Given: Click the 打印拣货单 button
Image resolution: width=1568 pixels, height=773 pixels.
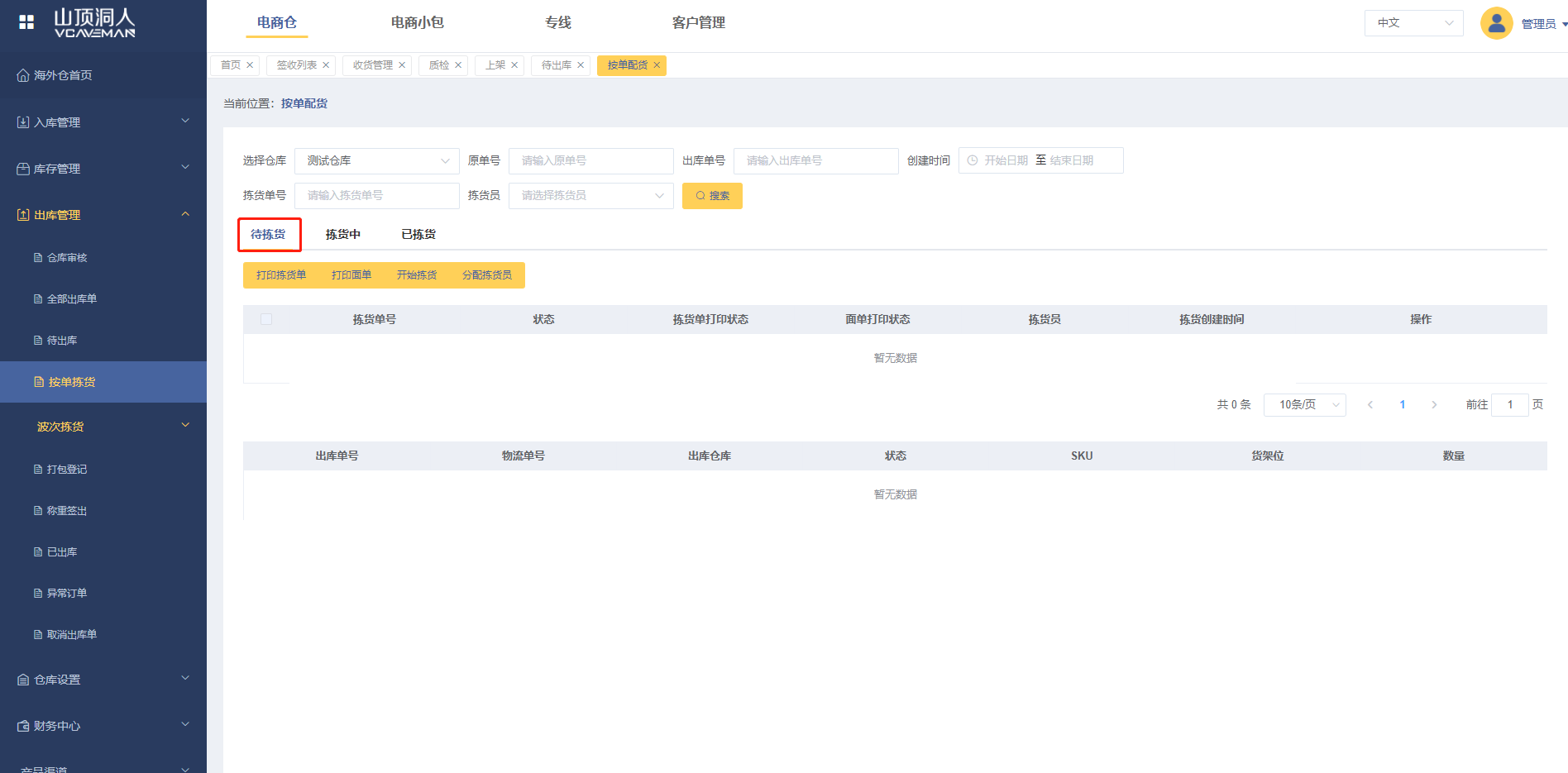Looking at the screenshot, I should (281, 275).
